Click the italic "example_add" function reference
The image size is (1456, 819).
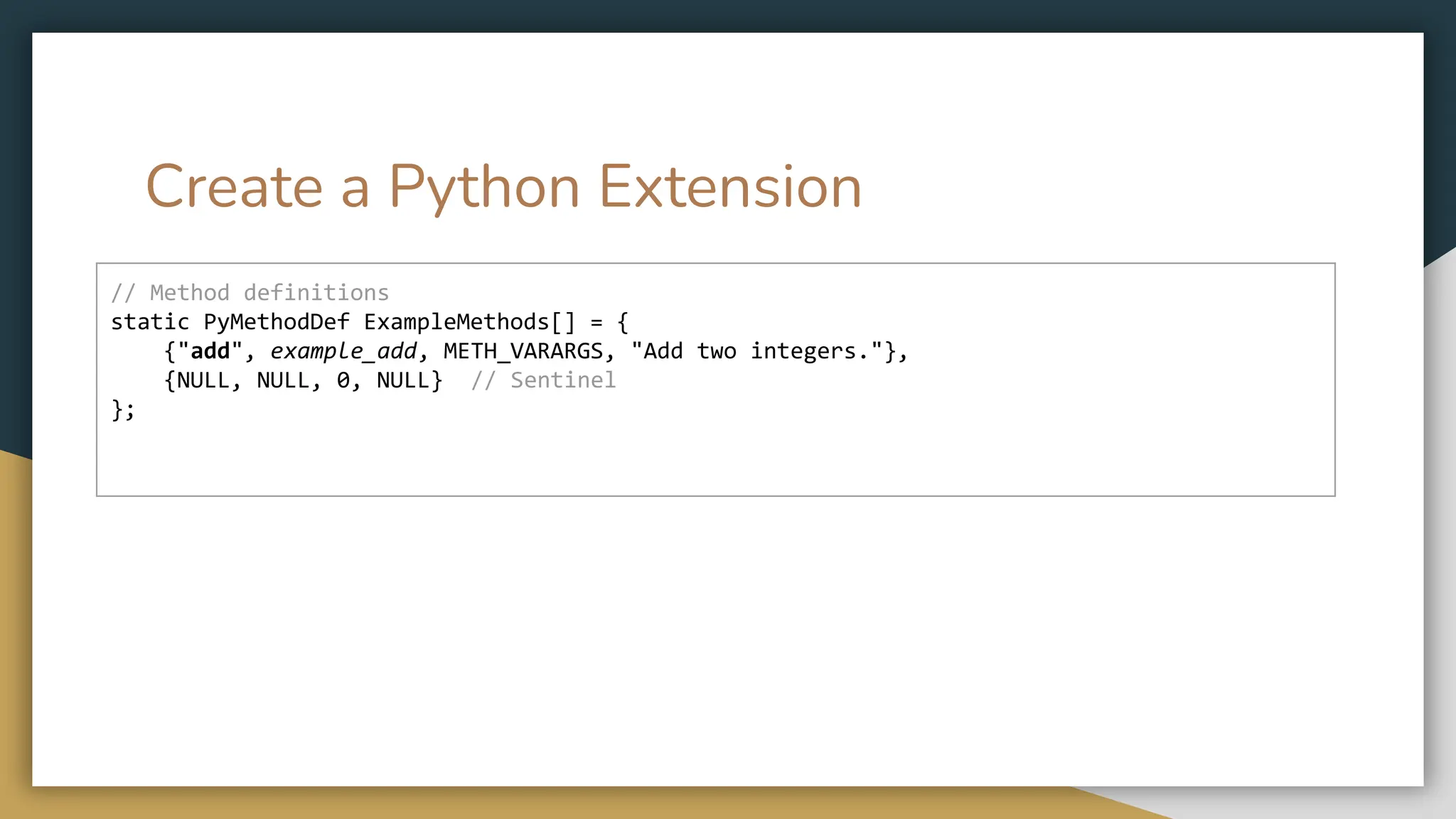coord(344,351)
